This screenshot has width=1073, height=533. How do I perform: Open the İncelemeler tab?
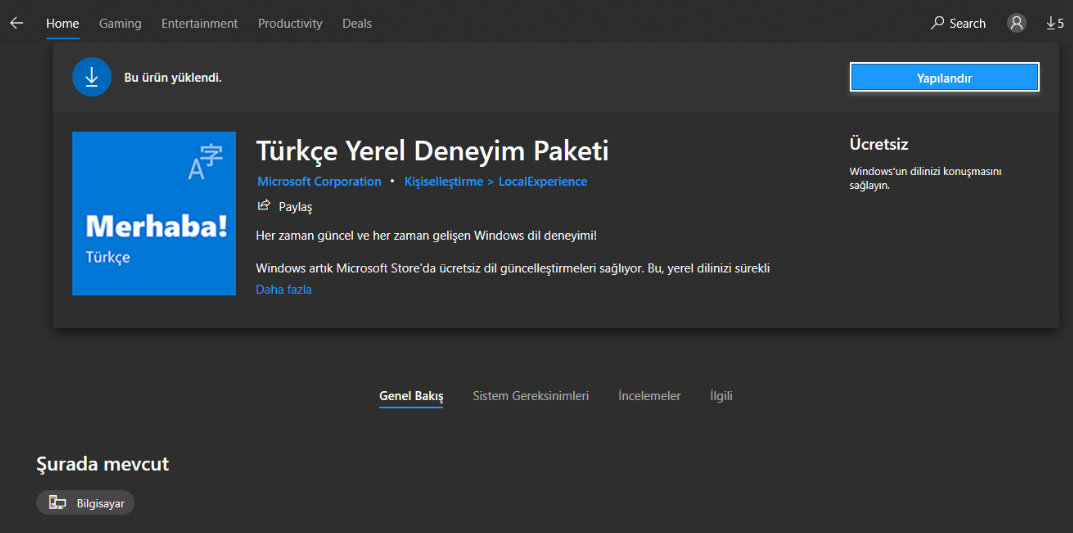[x=649, y=396]
